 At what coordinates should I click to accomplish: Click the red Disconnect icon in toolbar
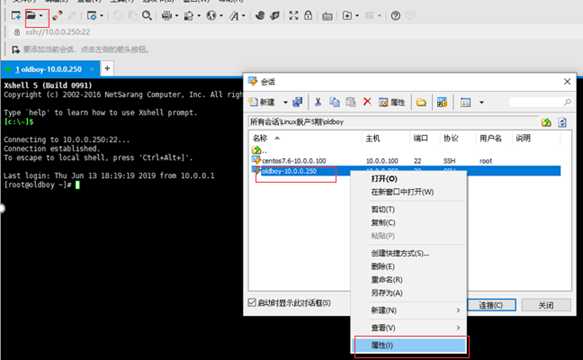click(x=57, y=16)
